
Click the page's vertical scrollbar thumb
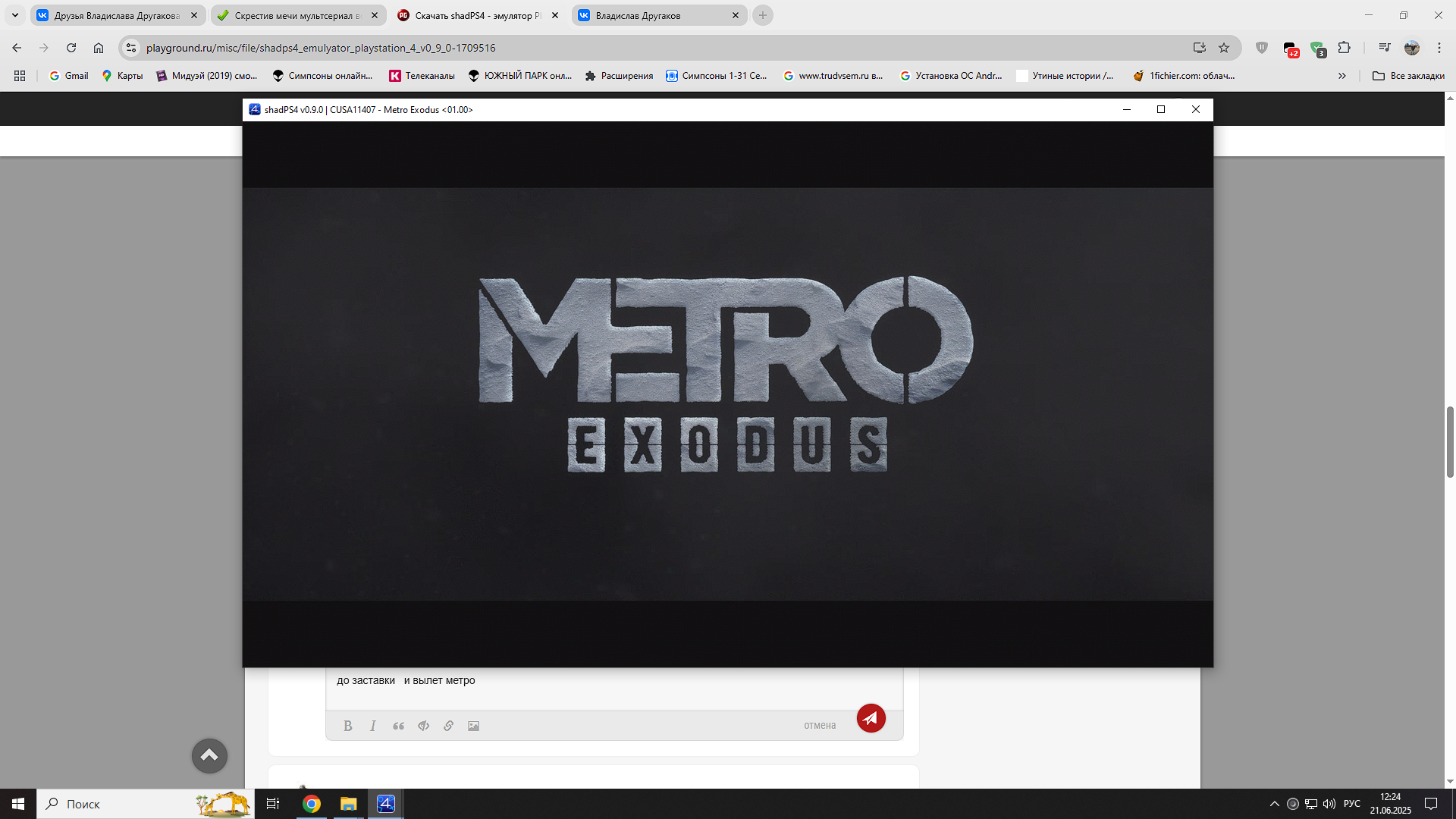(1450, 441)
